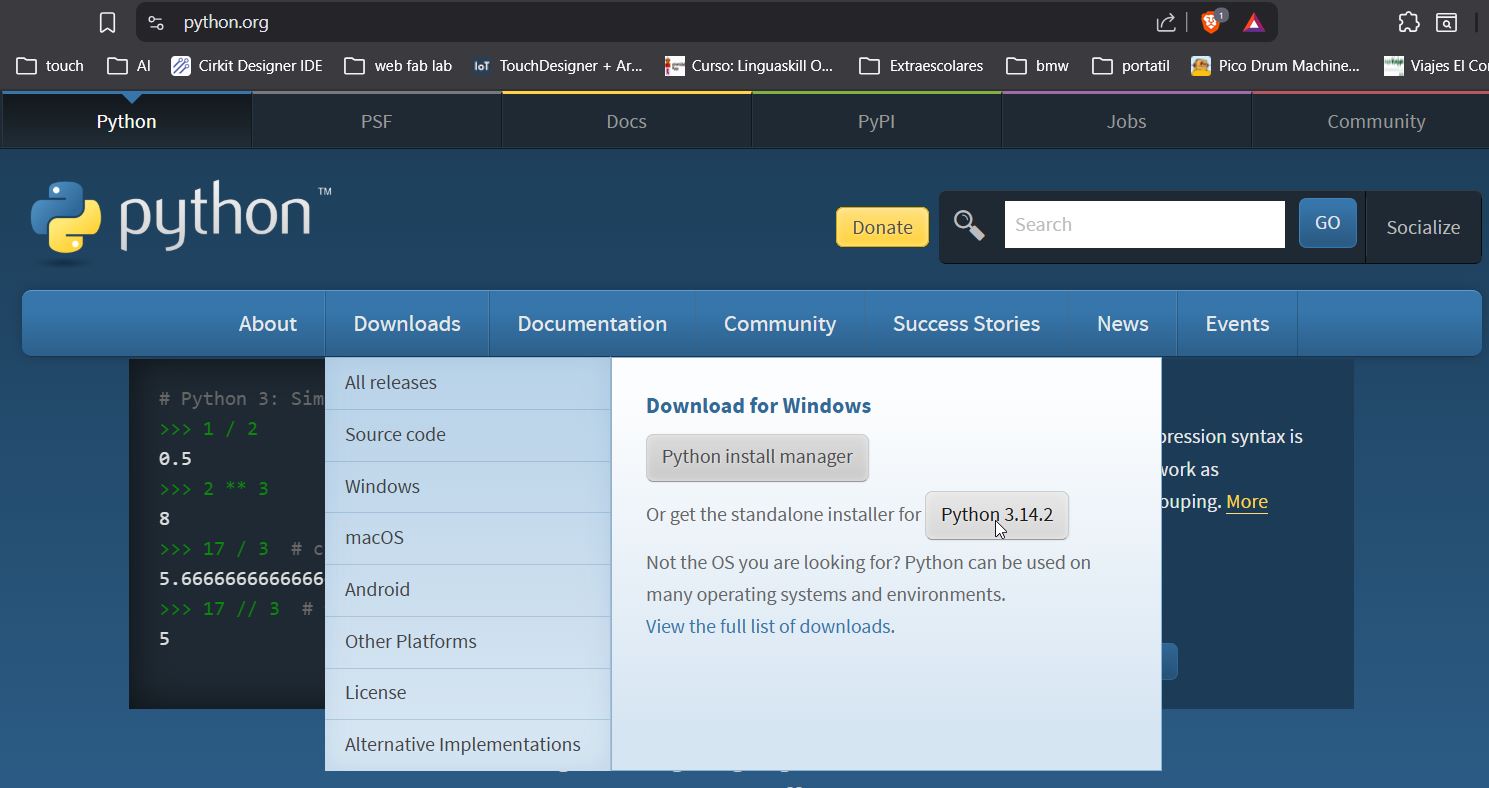Switch to the Jobs tab
Image resolution: width=1489 pixels, height=788 pixels.
[x=1126, y=121]
